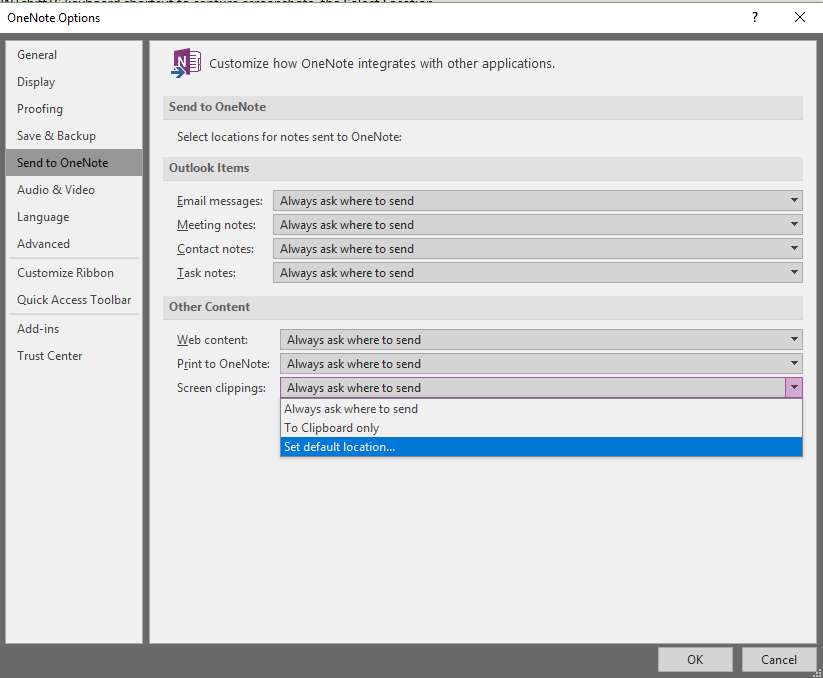Image resolution: width=823 pixels, height=678 pixels.
Task: Switch to Language options
Action: click(74, 217)
